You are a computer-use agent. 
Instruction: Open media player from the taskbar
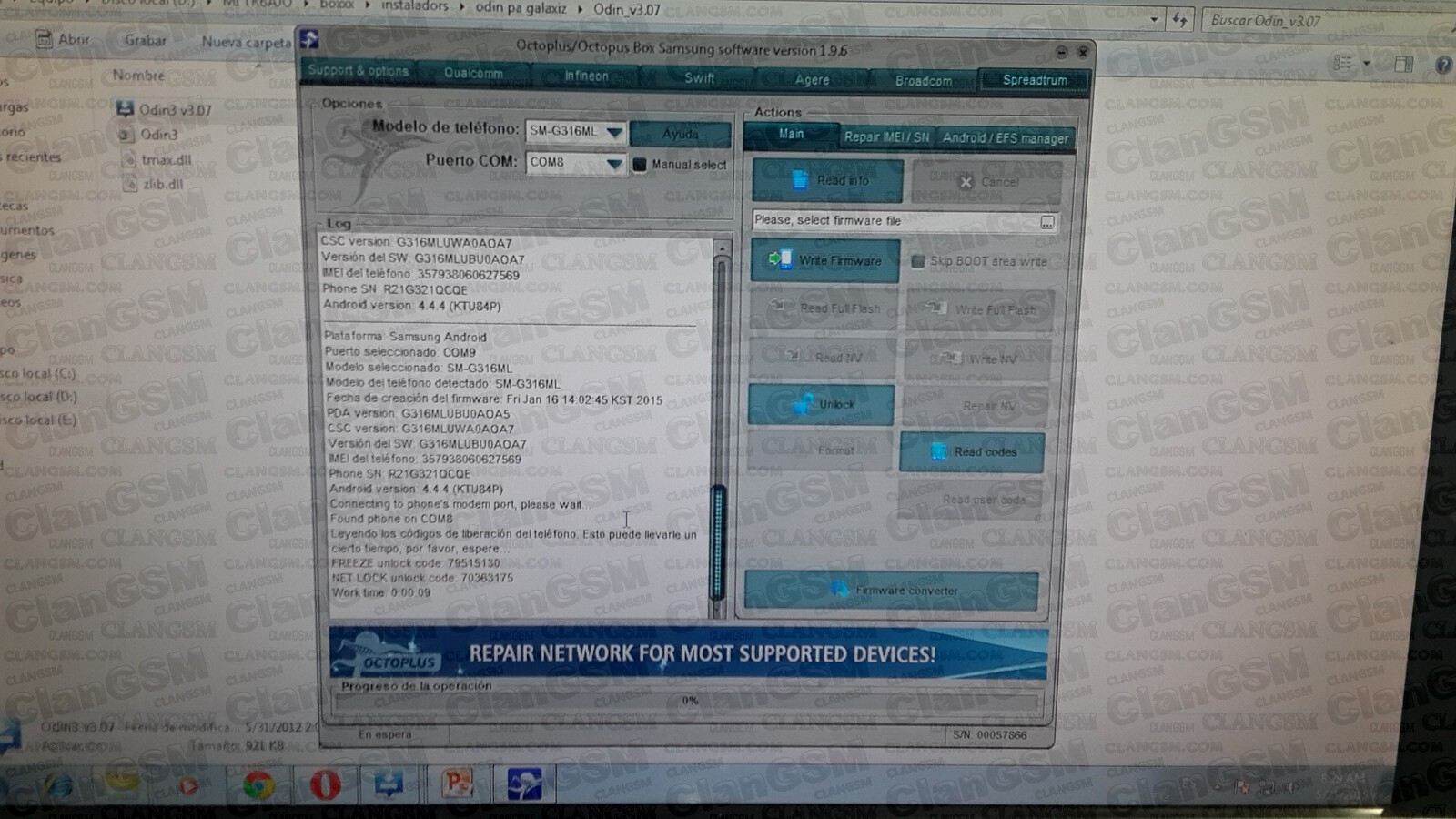click(189, 784)
